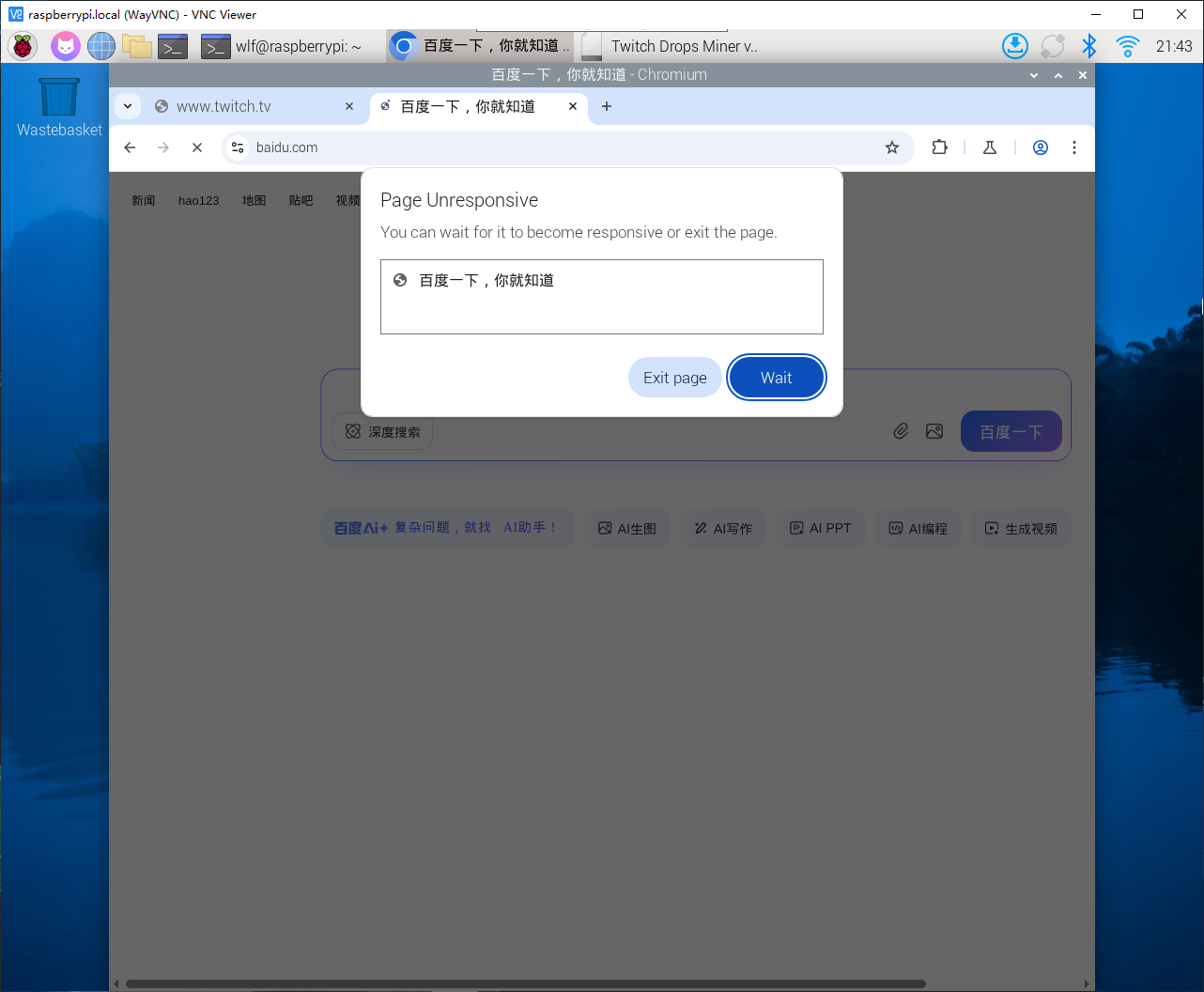
Task: Launch the terminal icon in taskbar
Action: 173,46
